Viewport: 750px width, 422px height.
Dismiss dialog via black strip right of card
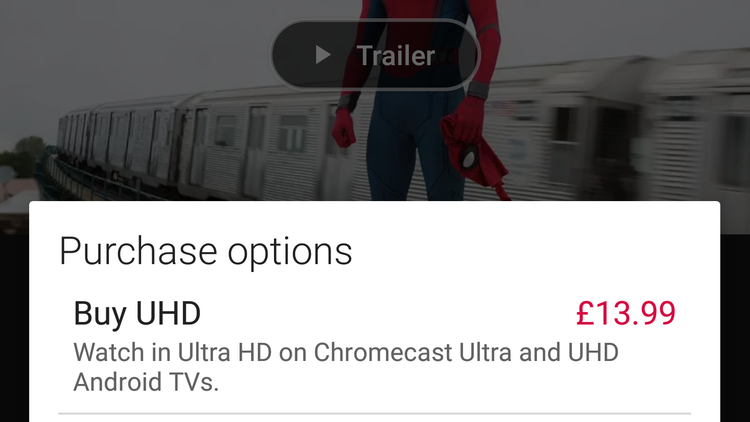735,328
